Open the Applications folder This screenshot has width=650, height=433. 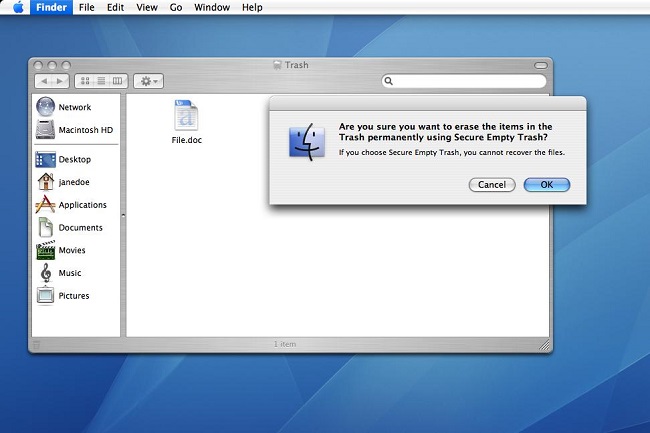45,205
